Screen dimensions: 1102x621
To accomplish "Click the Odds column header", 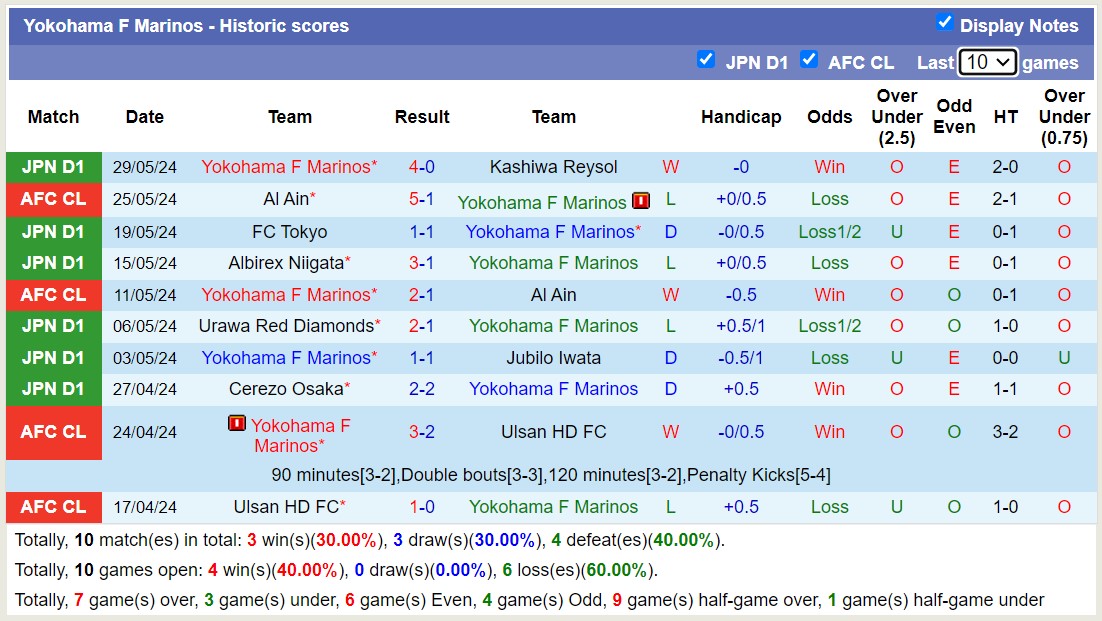I will click(x=829, y=117).
